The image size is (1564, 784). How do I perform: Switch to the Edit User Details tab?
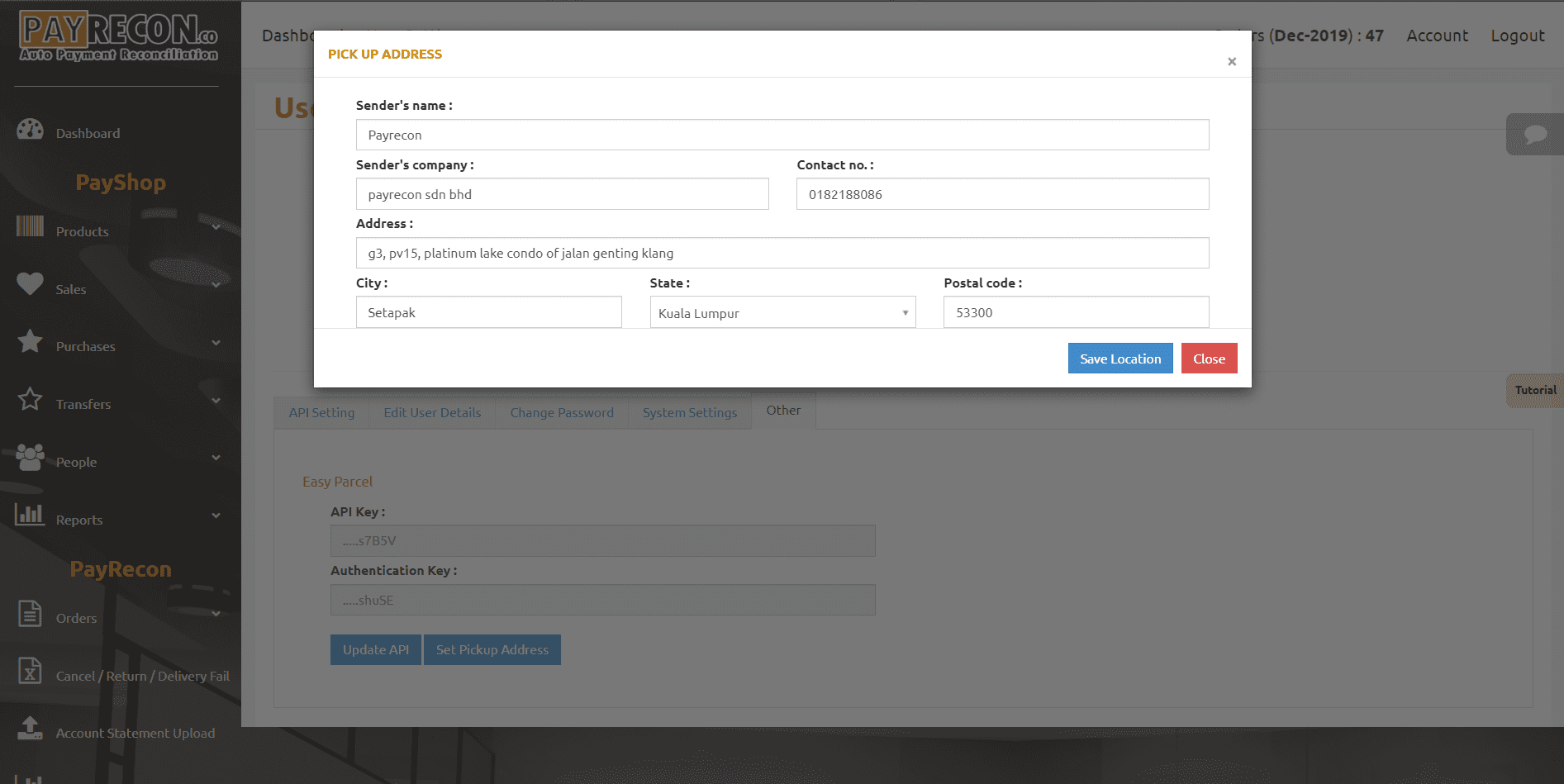[x=432, y=412]
